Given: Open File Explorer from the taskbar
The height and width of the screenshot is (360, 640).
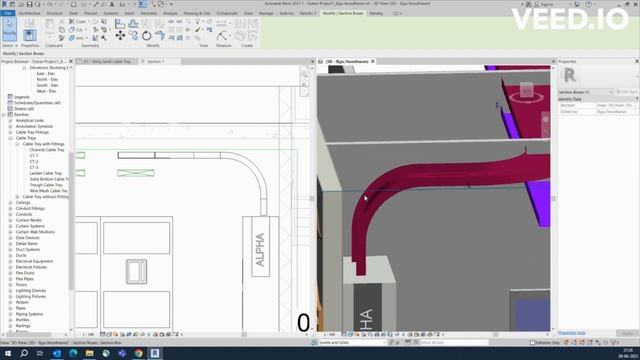Looking at the screenshot, I should click(x=89, y=353).
